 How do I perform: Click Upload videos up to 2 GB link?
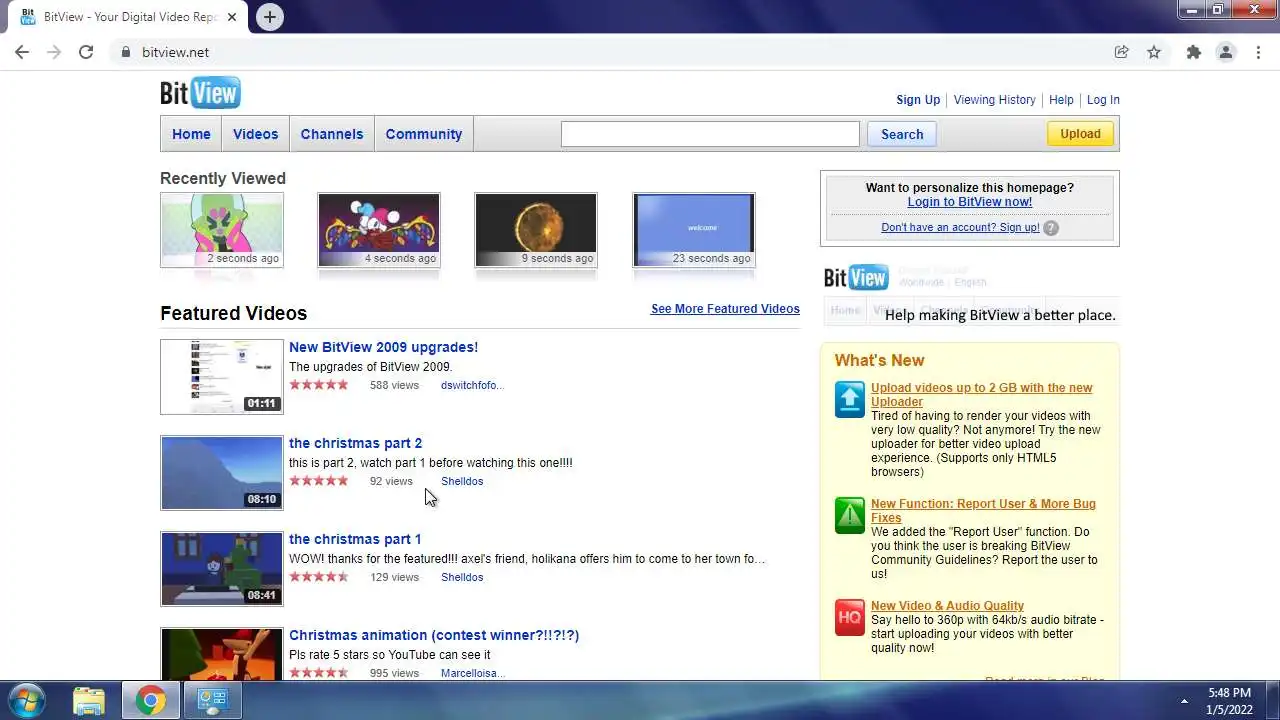[981, 395]
